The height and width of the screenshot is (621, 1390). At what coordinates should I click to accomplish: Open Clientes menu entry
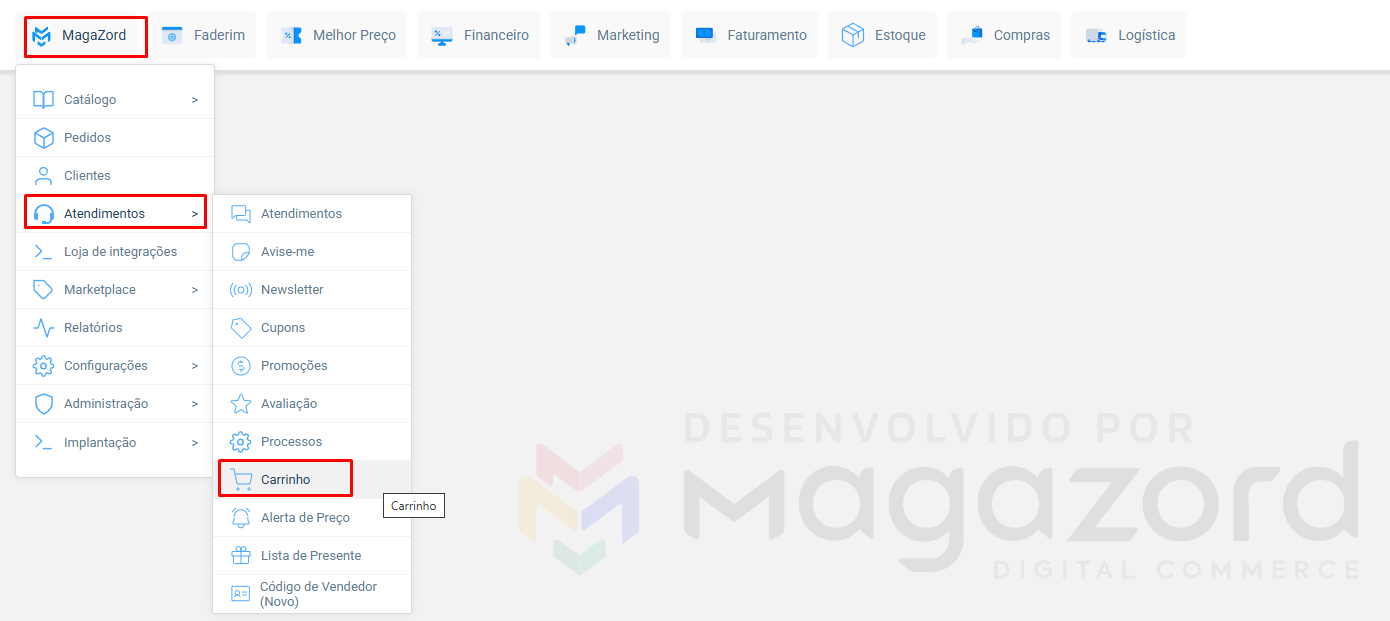coord(115,176)
